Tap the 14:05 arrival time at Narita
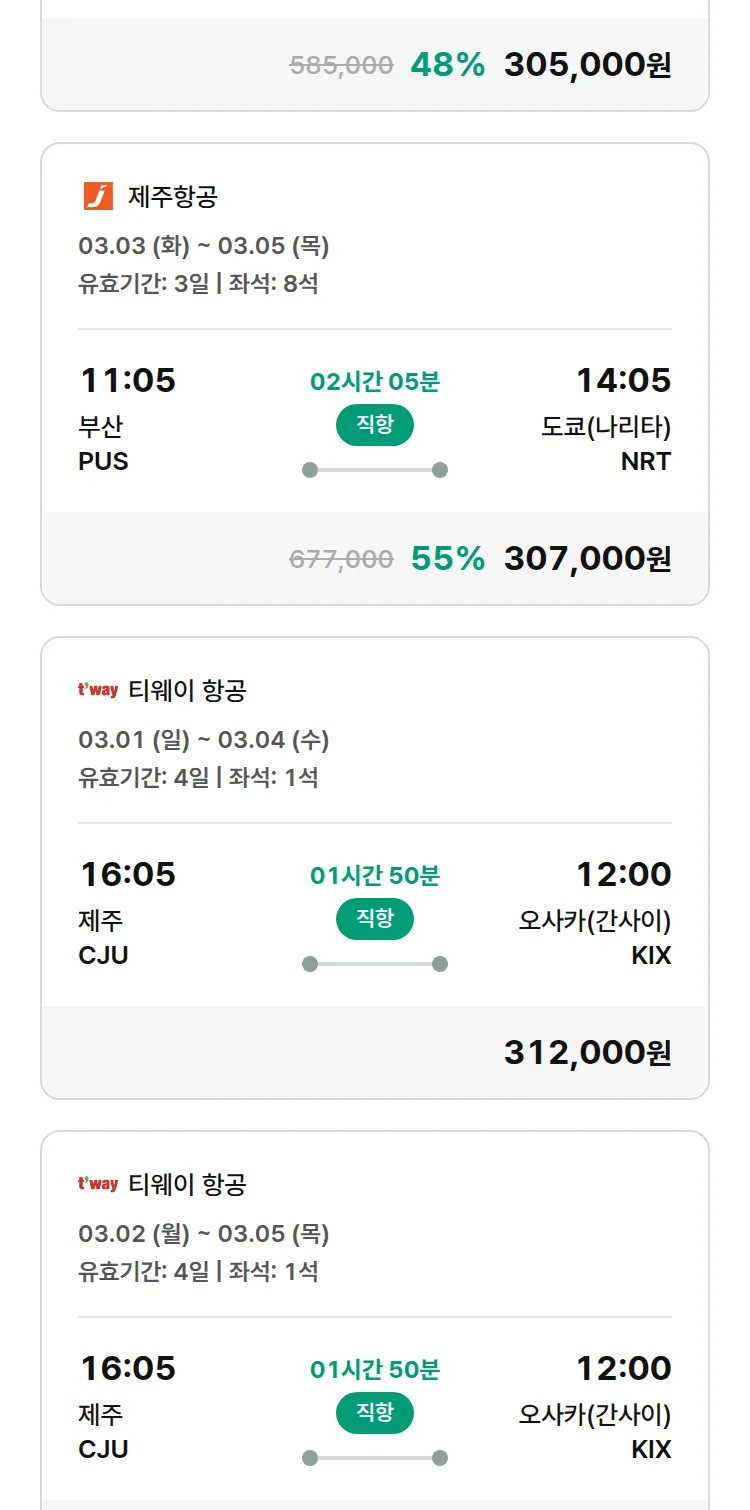Viewport: 750px width, 1510px height. (x=623, y=381)
